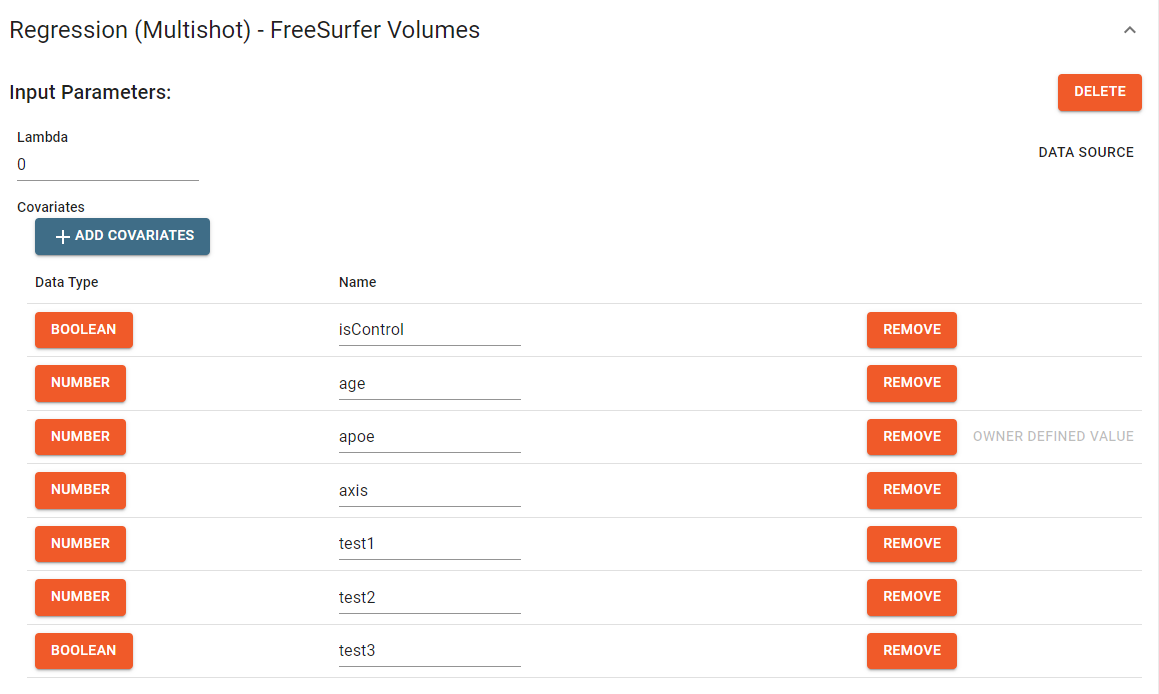Remove the test3 covariate
Screen dimensions: 1159x694
(x=911, y=651)
